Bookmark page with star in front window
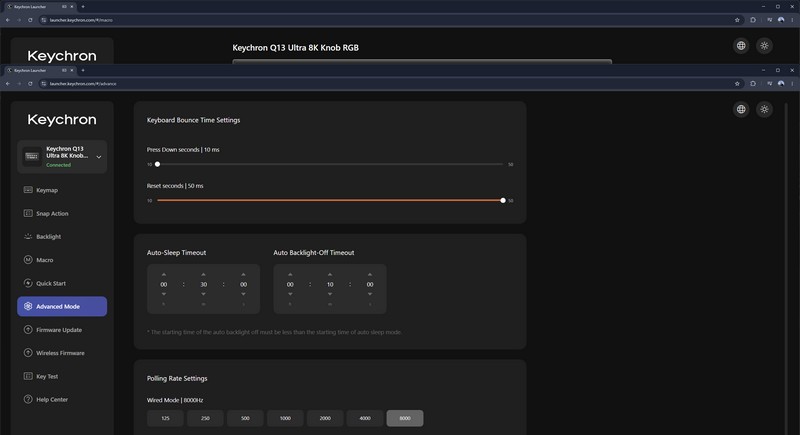The width and height of the screenshot is (800, 435). [x=737, y=84]
